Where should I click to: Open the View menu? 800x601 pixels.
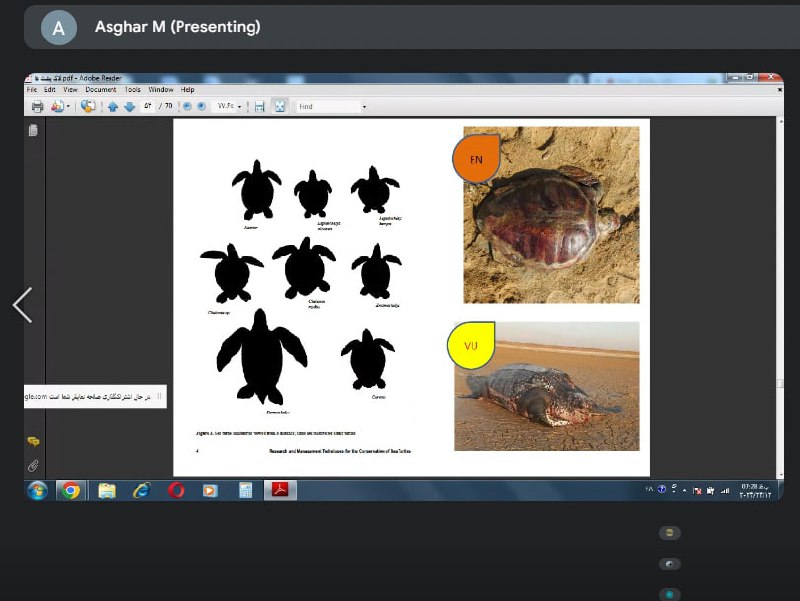pyautogui.click(x=70, y=89)
